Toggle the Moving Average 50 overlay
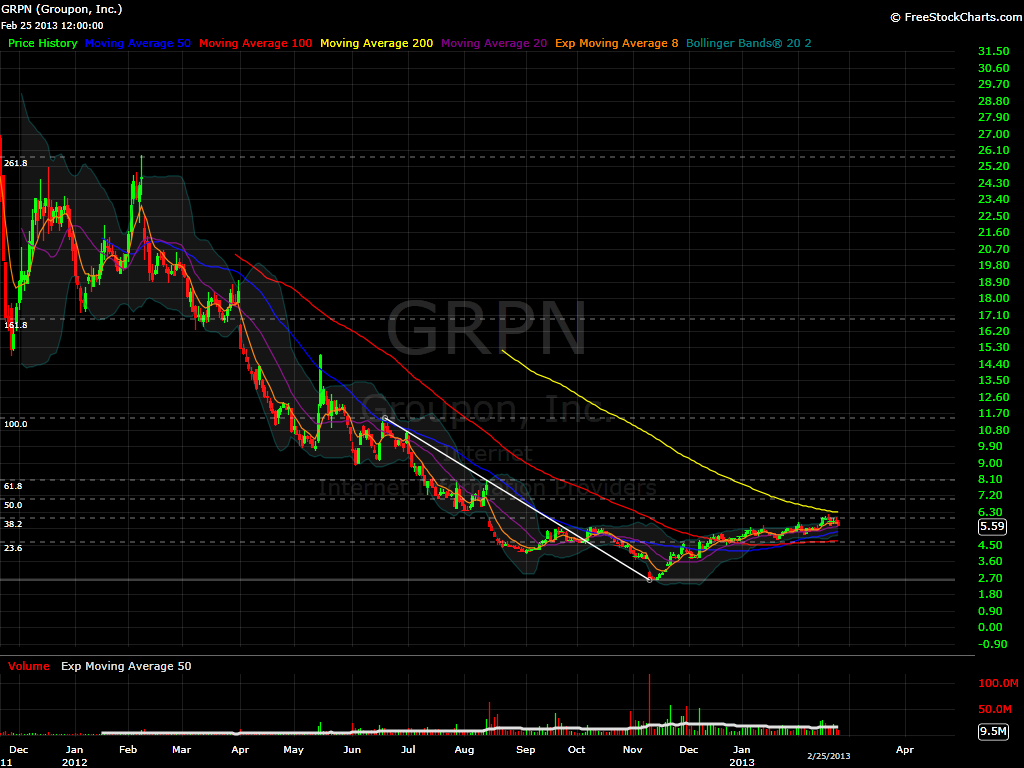Image resolution: width=1024 pixels, height=768 pixels. [x=138, y=43]
